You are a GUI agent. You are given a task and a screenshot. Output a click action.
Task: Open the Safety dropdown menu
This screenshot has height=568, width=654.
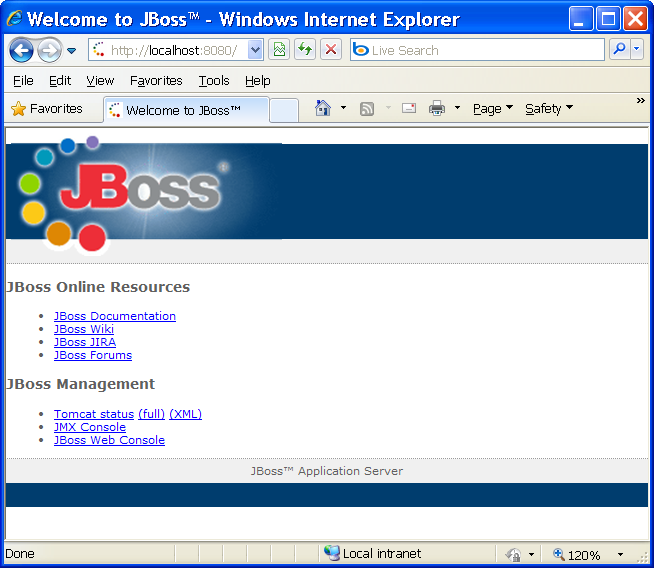point(549,109)
